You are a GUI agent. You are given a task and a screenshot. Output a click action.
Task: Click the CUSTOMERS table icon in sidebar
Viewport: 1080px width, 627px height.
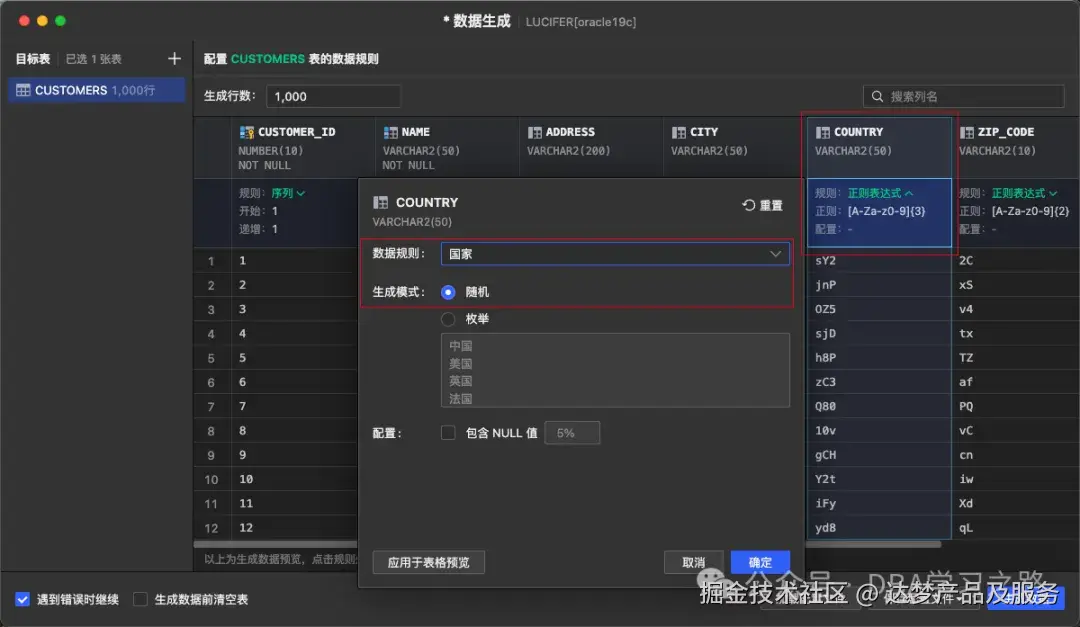(x=22, y=90)
